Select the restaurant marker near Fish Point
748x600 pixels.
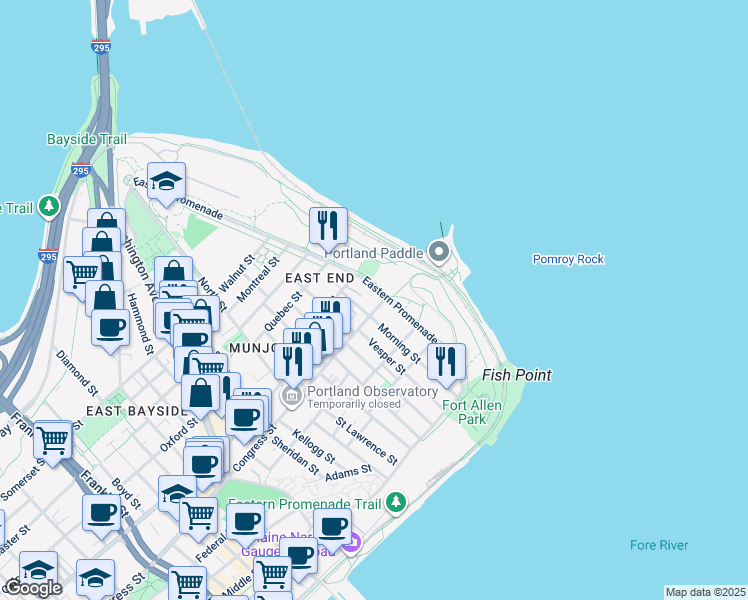(446, 361)
